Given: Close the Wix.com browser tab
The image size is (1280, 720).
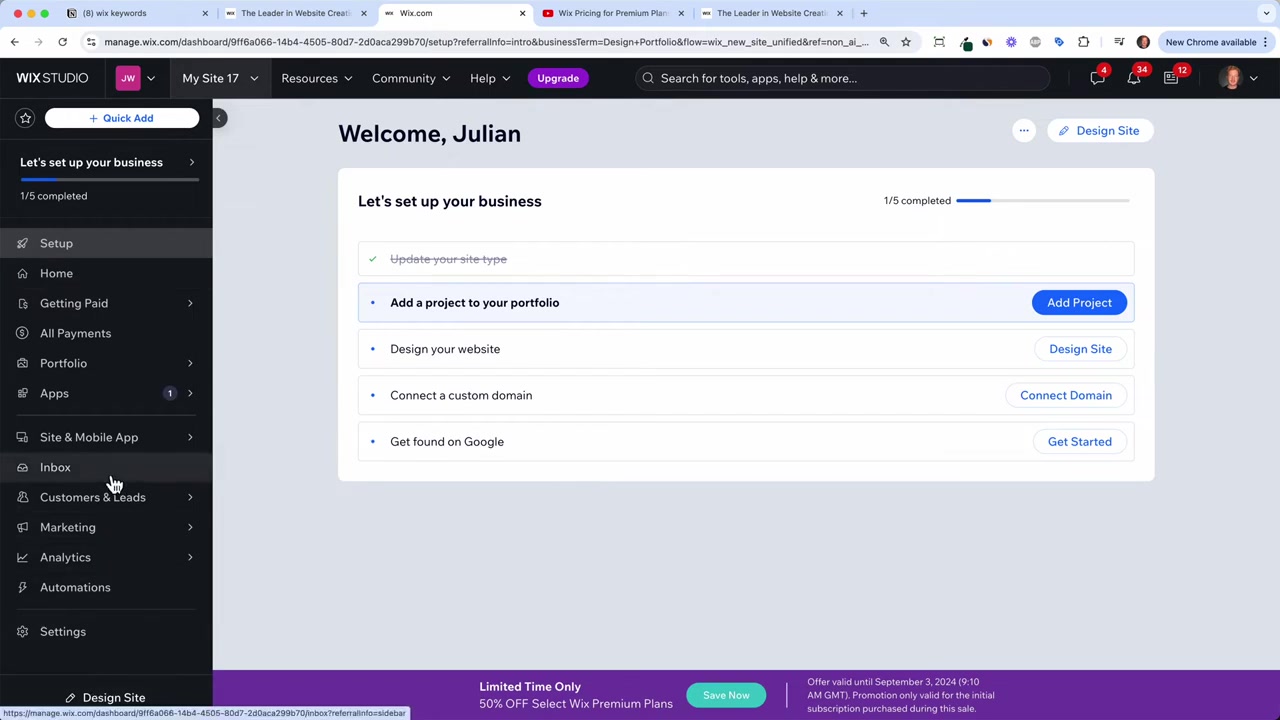Looking at the screenshot, I should click(522, 13).
